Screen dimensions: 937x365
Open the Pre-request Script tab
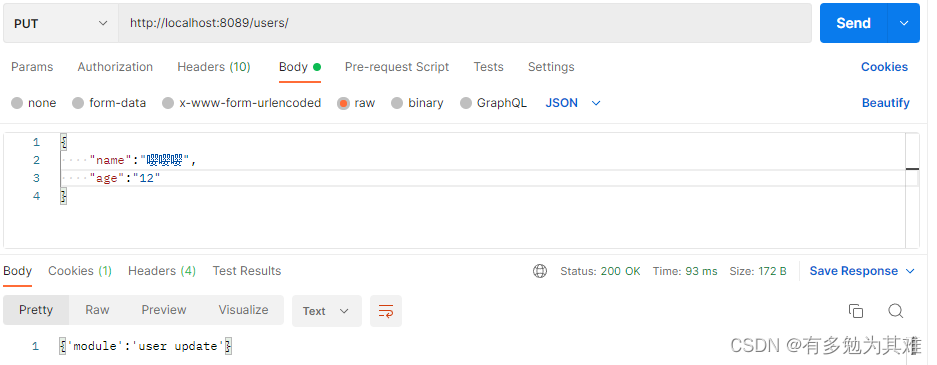(397, 67)
